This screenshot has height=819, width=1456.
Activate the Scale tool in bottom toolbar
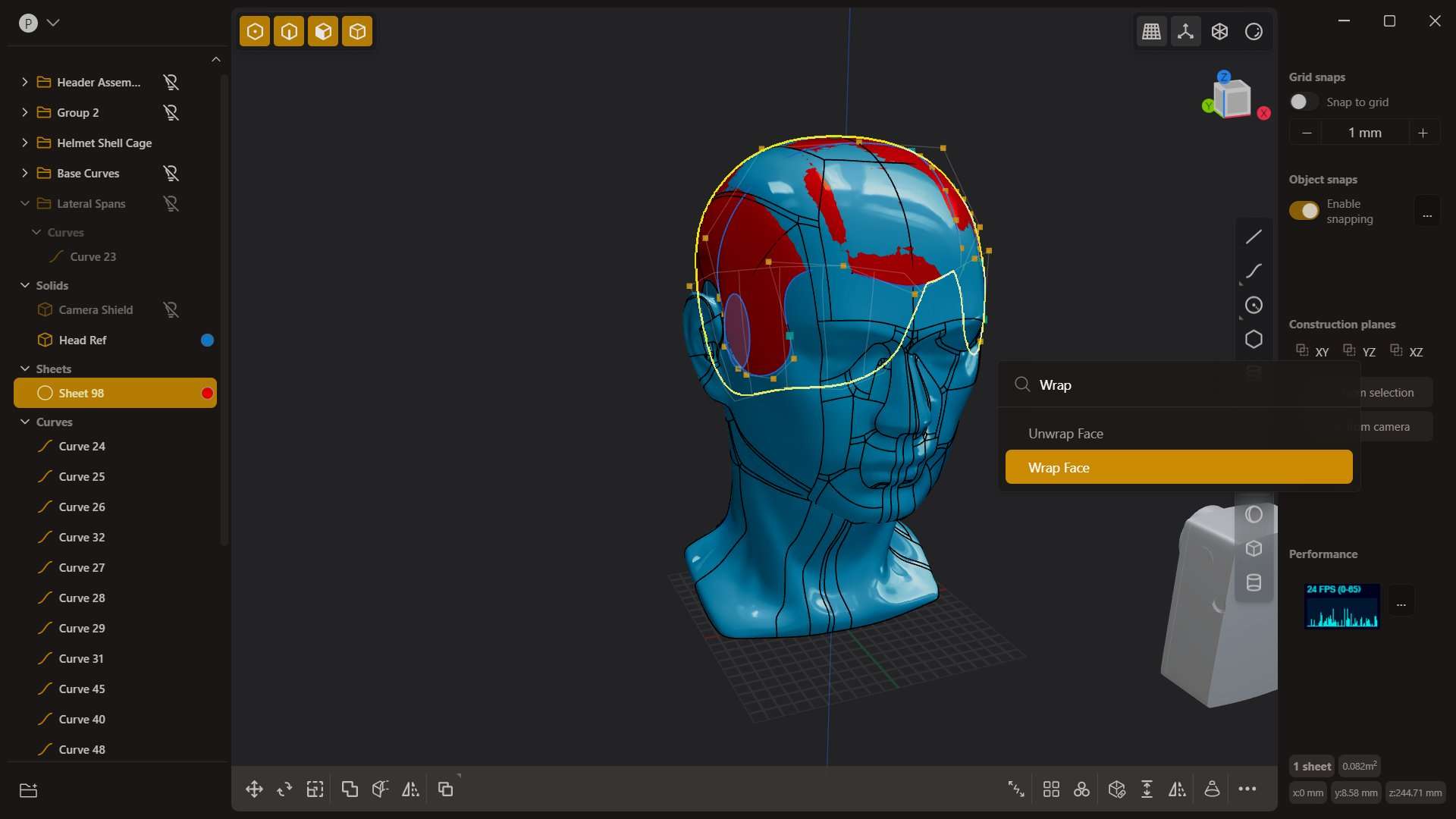(315, 789)
